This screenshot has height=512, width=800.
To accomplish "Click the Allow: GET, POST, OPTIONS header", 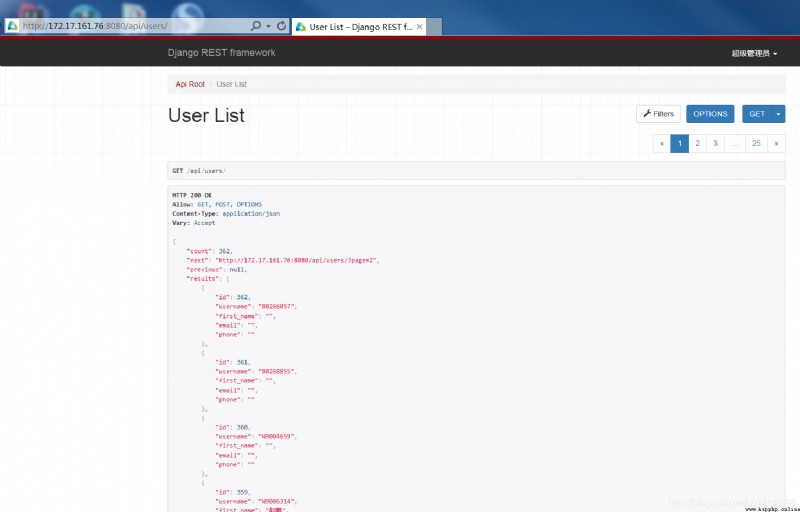I will point(217,204).
